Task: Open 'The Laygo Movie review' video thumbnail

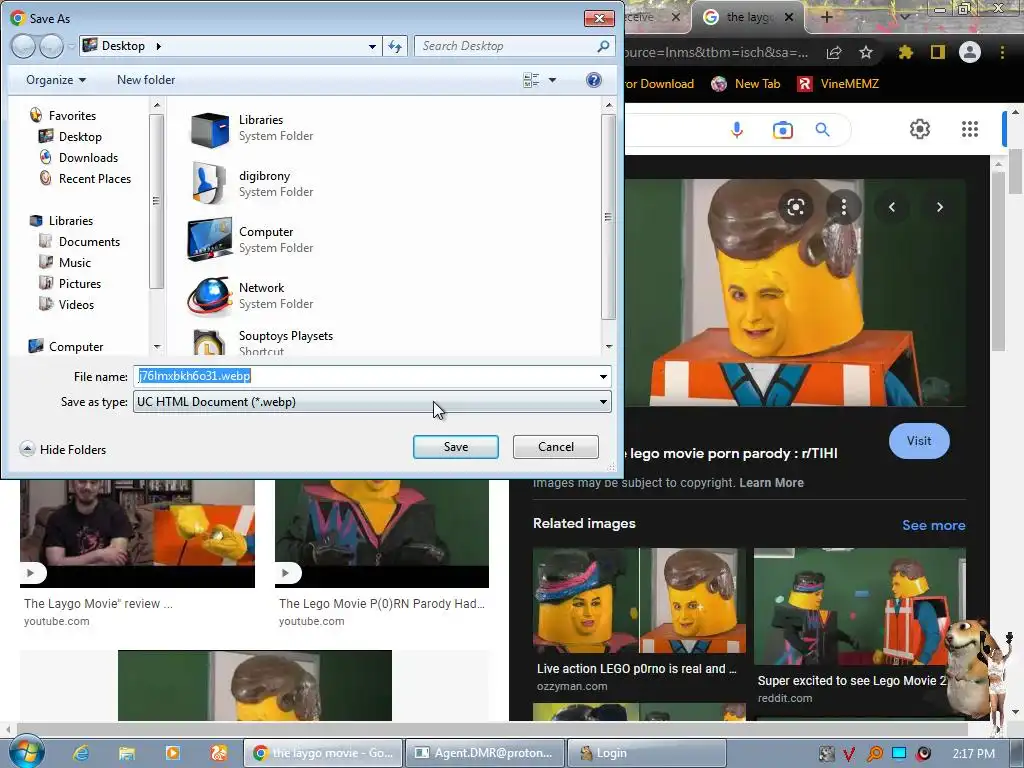Action: pos(137,534)
